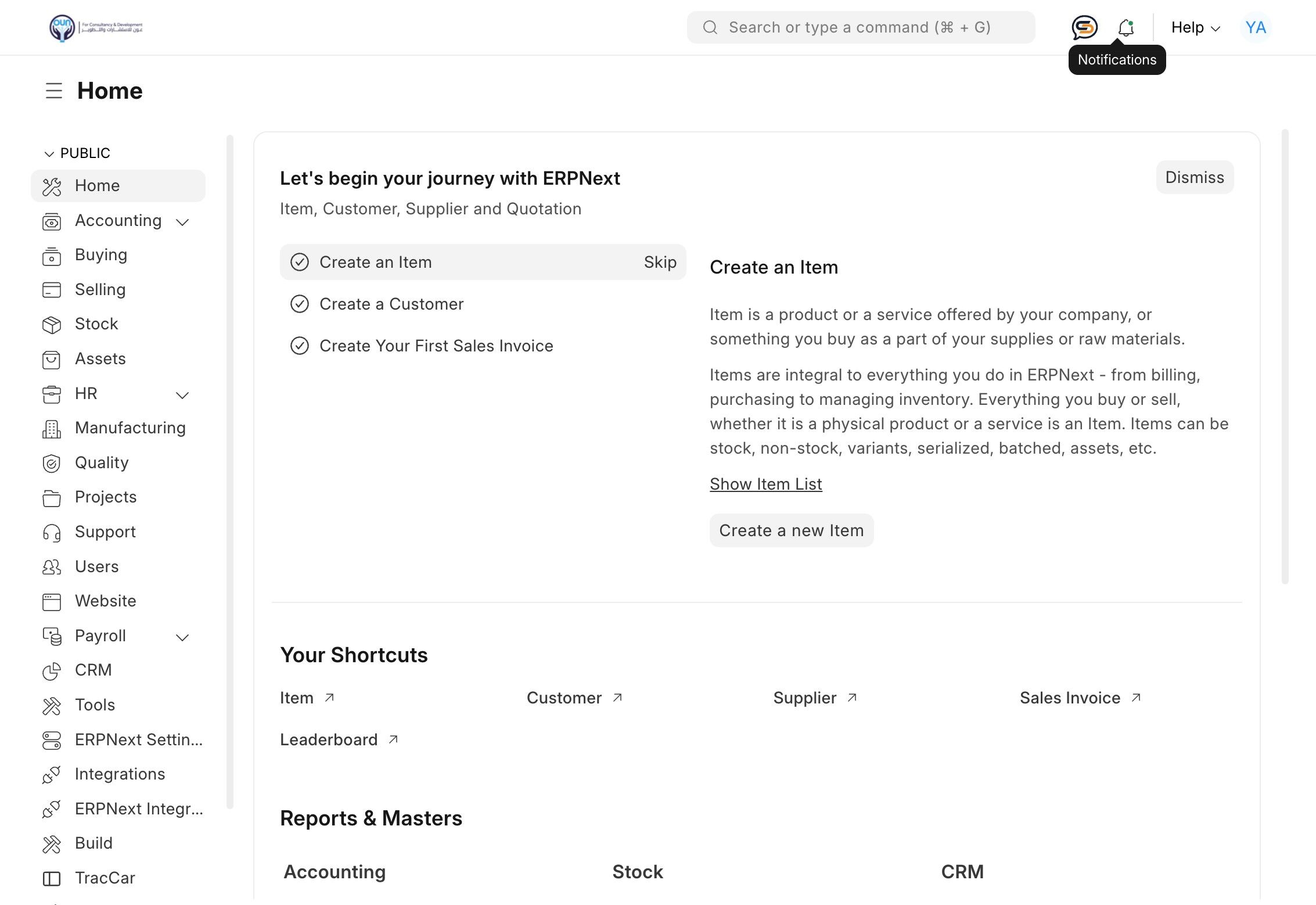Click the search or command input field
1316x905 pixels.
point(861,27)
